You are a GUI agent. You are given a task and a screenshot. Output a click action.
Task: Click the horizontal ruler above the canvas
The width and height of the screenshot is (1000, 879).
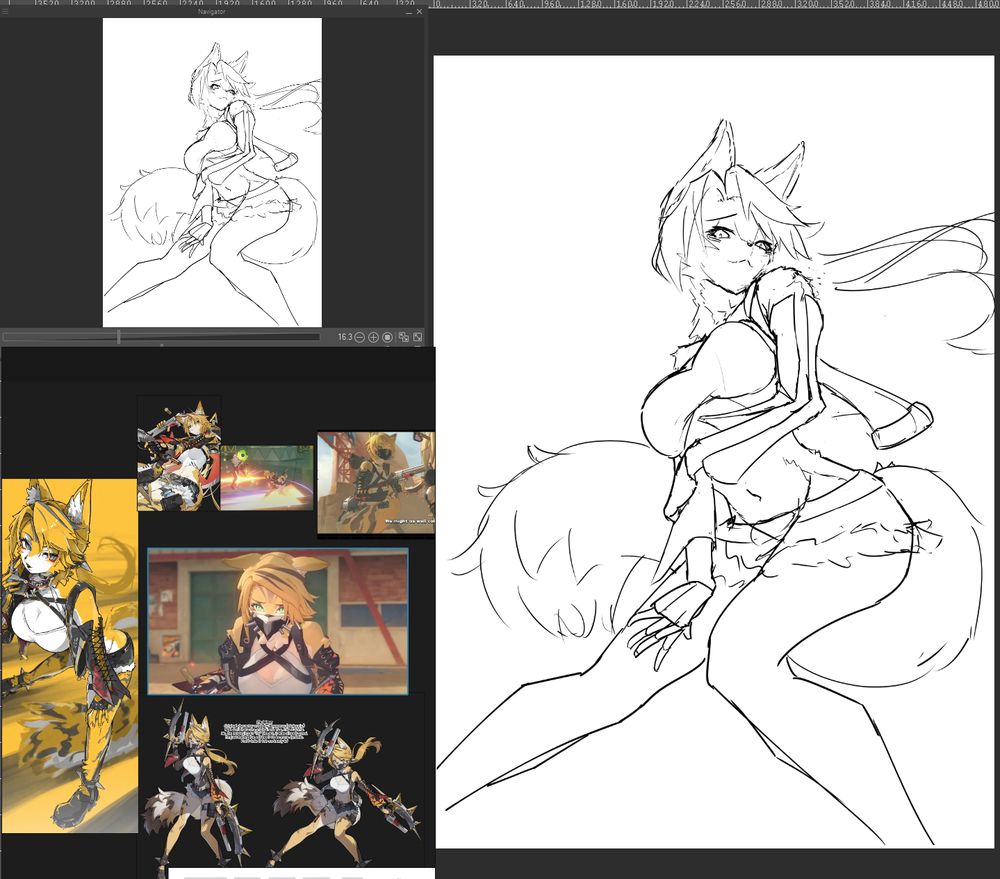[714, 4]
